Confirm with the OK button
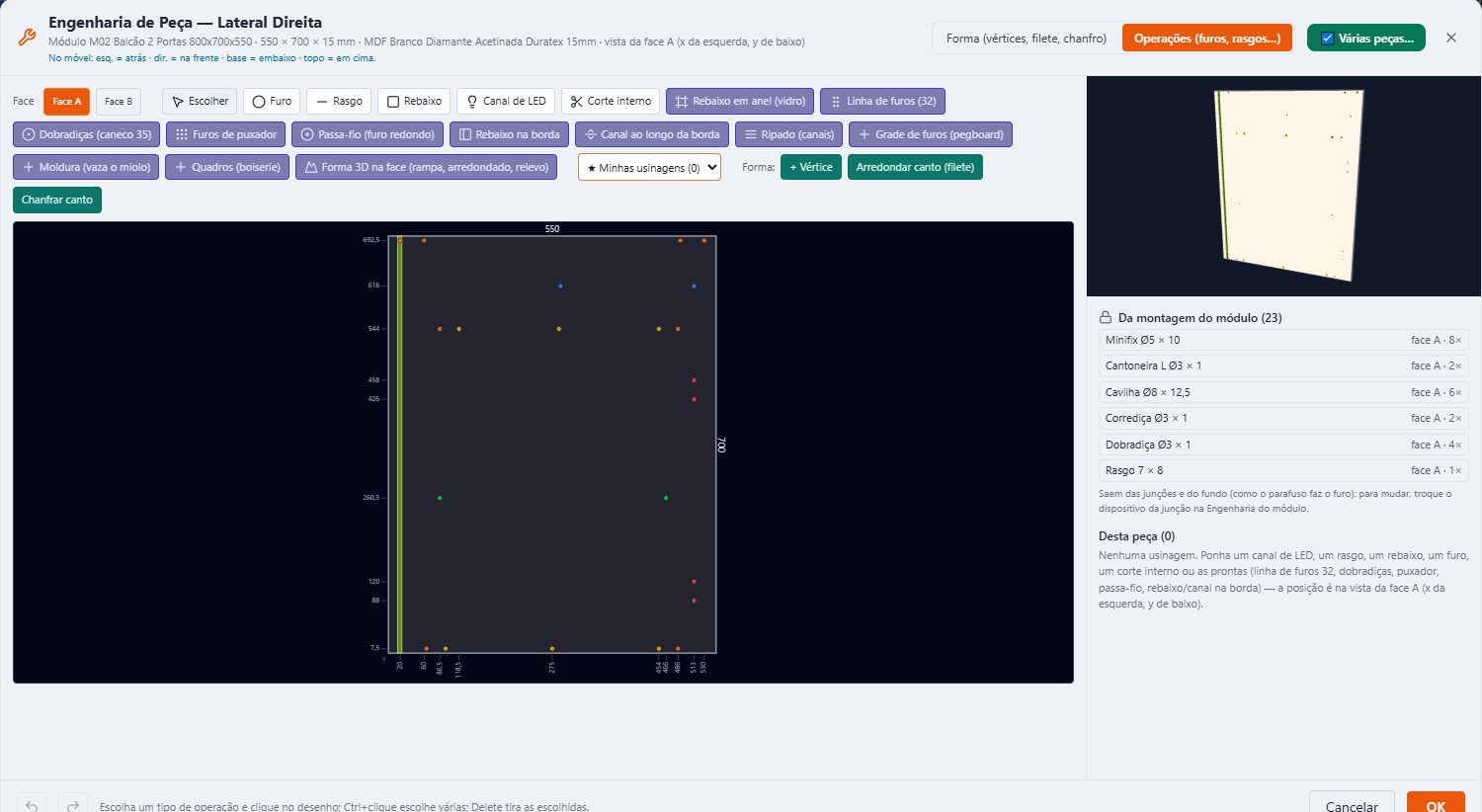The width and height of the screenshot is (1482, 812). (1436, 802)
